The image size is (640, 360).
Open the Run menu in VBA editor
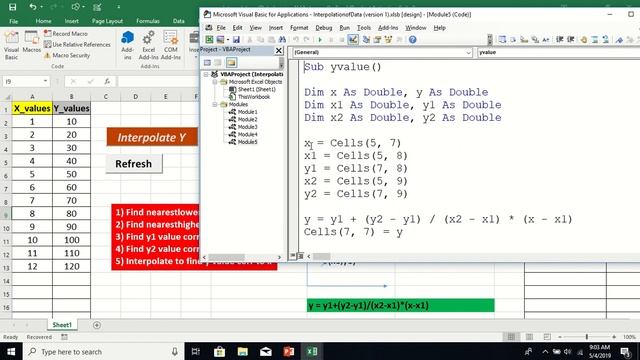(344, 28)
